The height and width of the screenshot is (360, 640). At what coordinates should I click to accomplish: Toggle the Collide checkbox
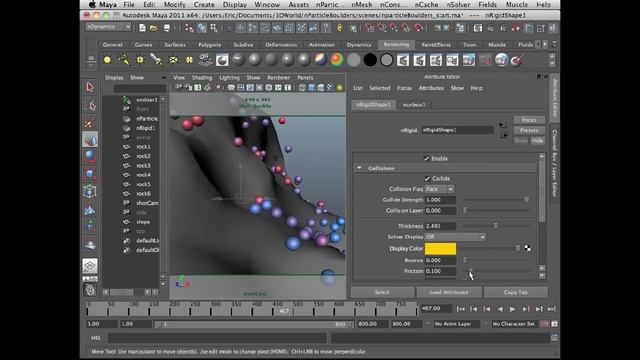click(427, 178)
